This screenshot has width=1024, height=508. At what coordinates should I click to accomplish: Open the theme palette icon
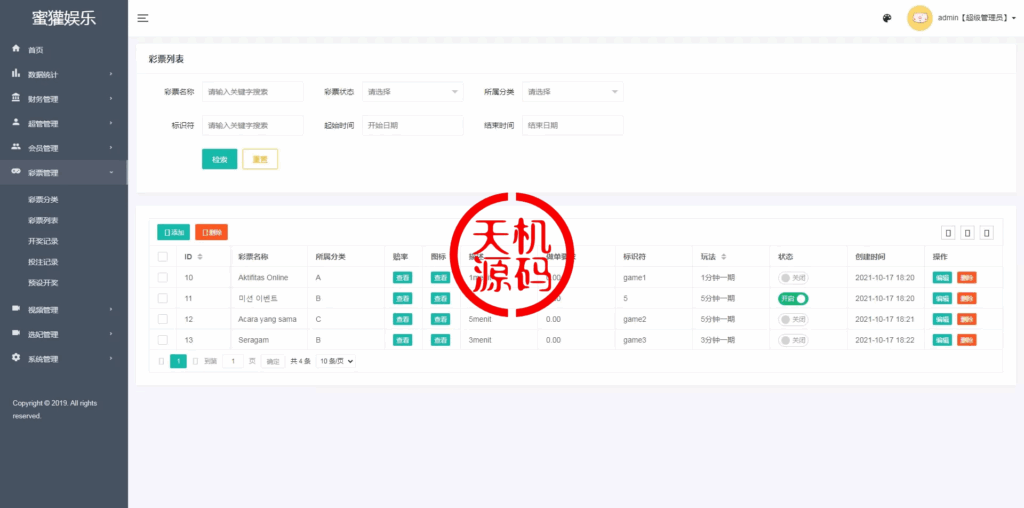point(886,18)
